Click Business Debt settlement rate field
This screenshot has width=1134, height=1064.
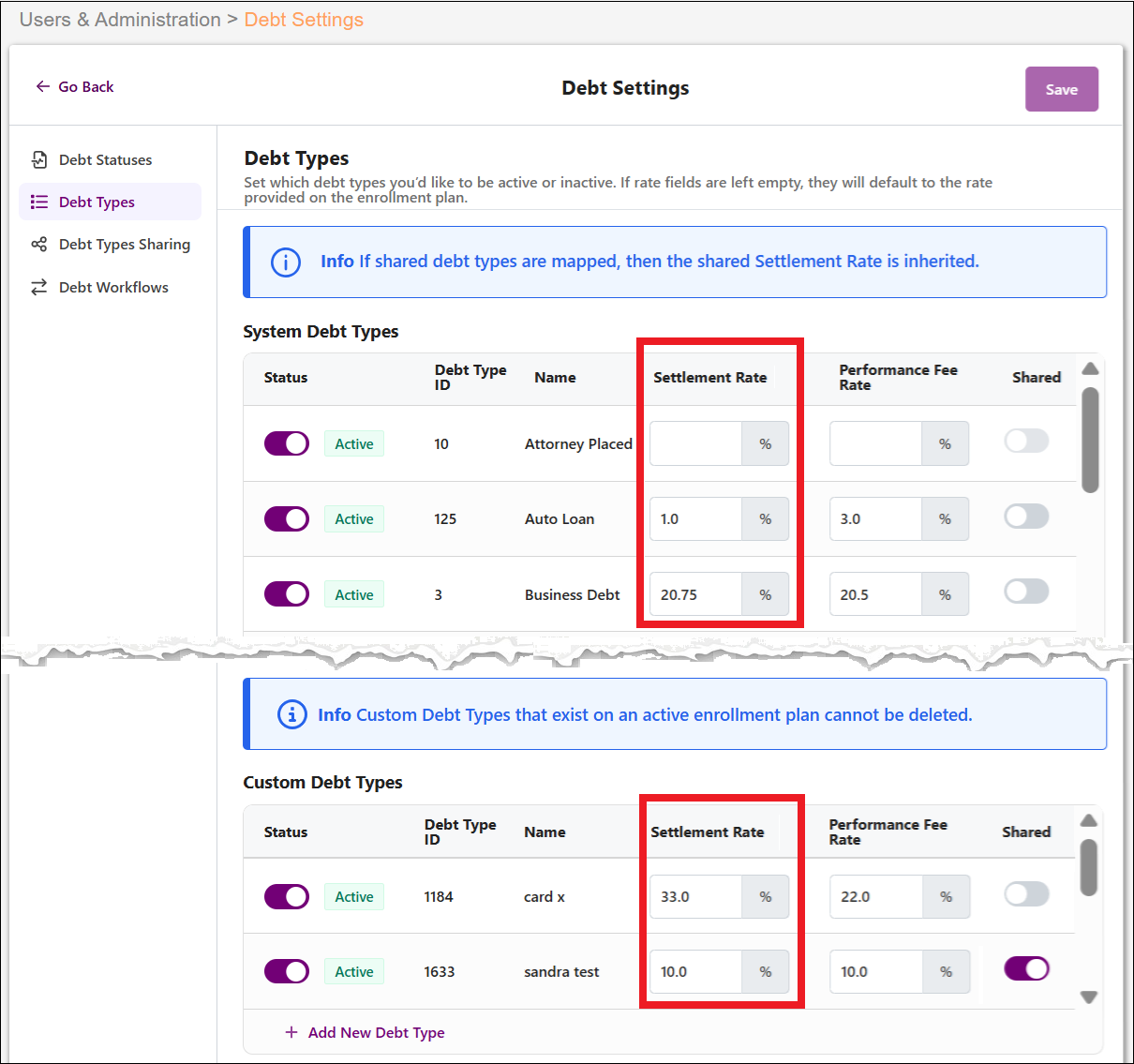coord(695,594)
